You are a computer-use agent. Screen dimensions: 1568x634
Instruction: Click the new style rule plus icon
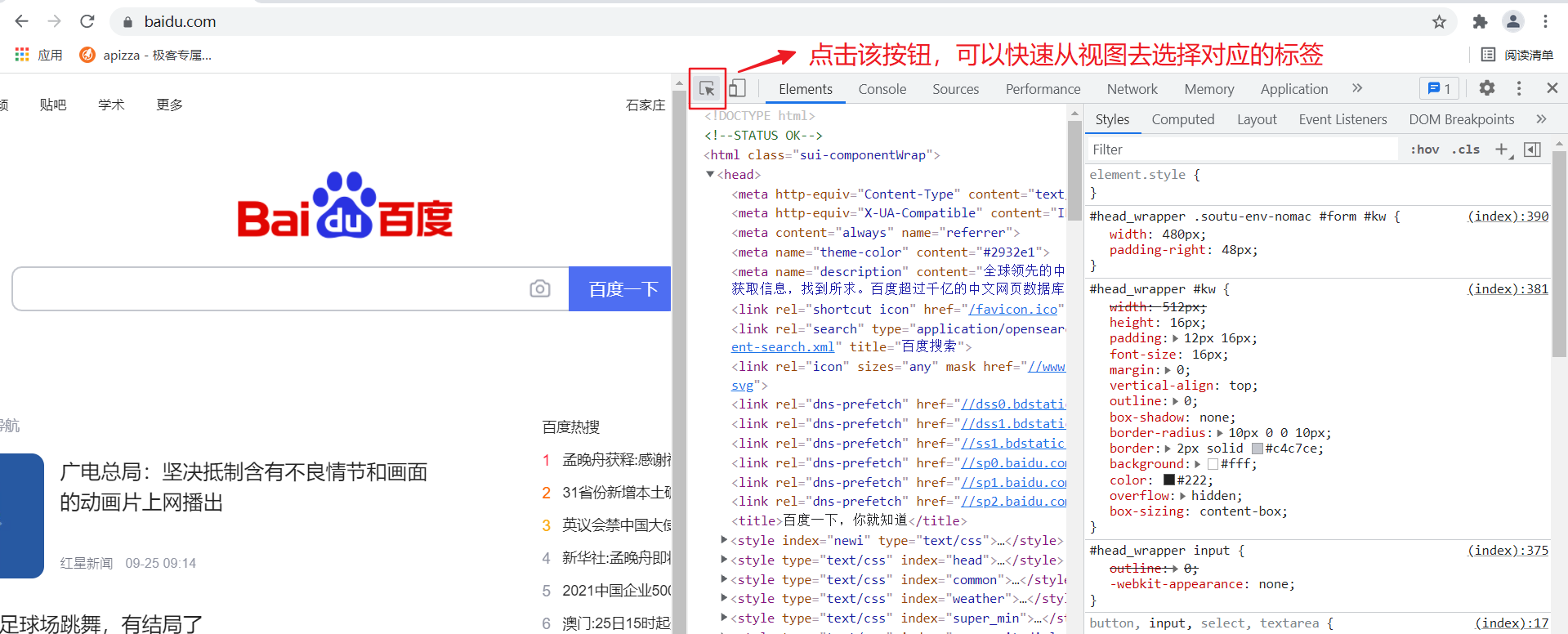[x=1501, y=150]
